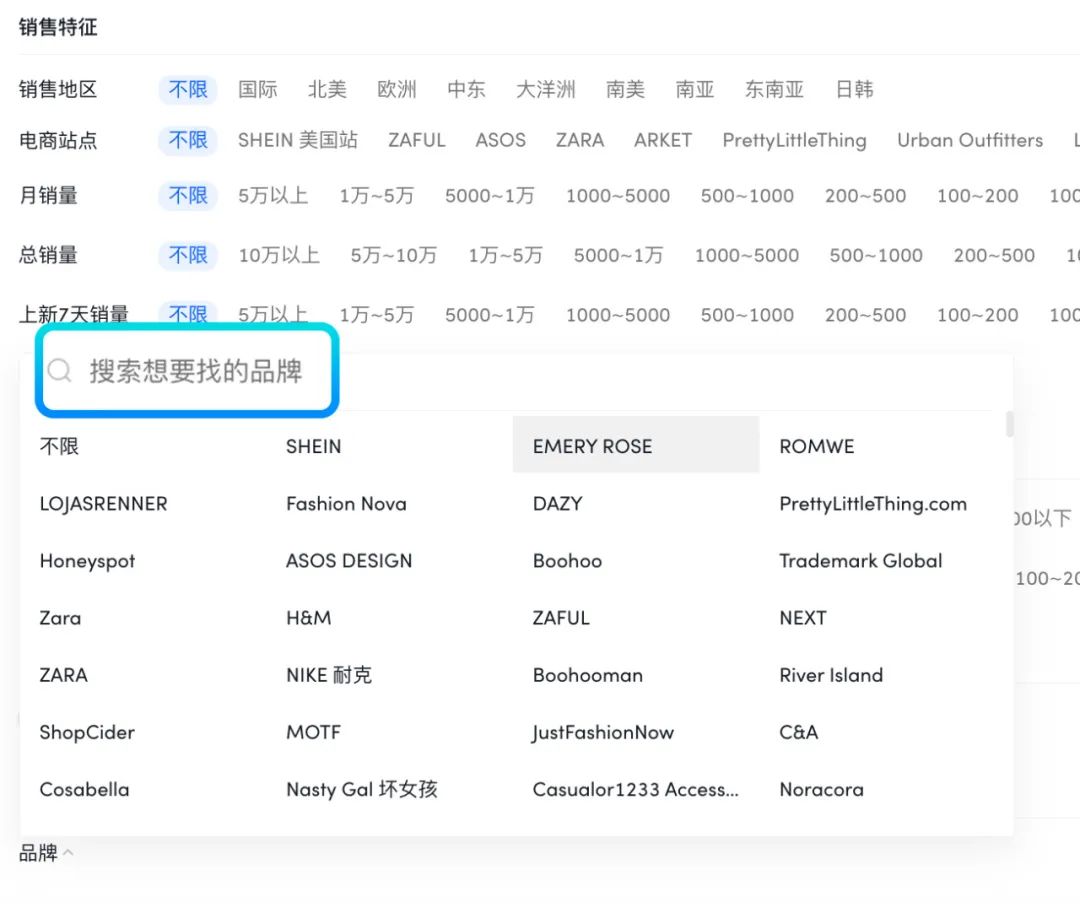Select Fashion Nova brand
The image size is (1080, 924).
(x=346, y=503)
